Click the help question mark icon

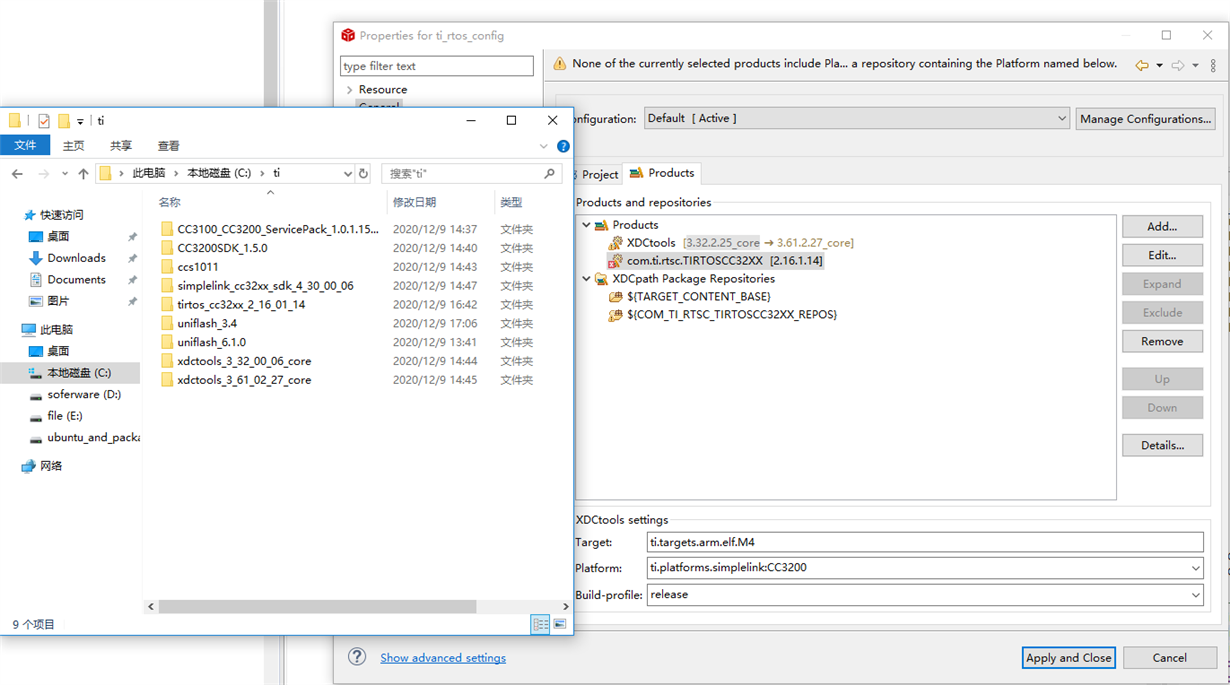pos(357,657)
